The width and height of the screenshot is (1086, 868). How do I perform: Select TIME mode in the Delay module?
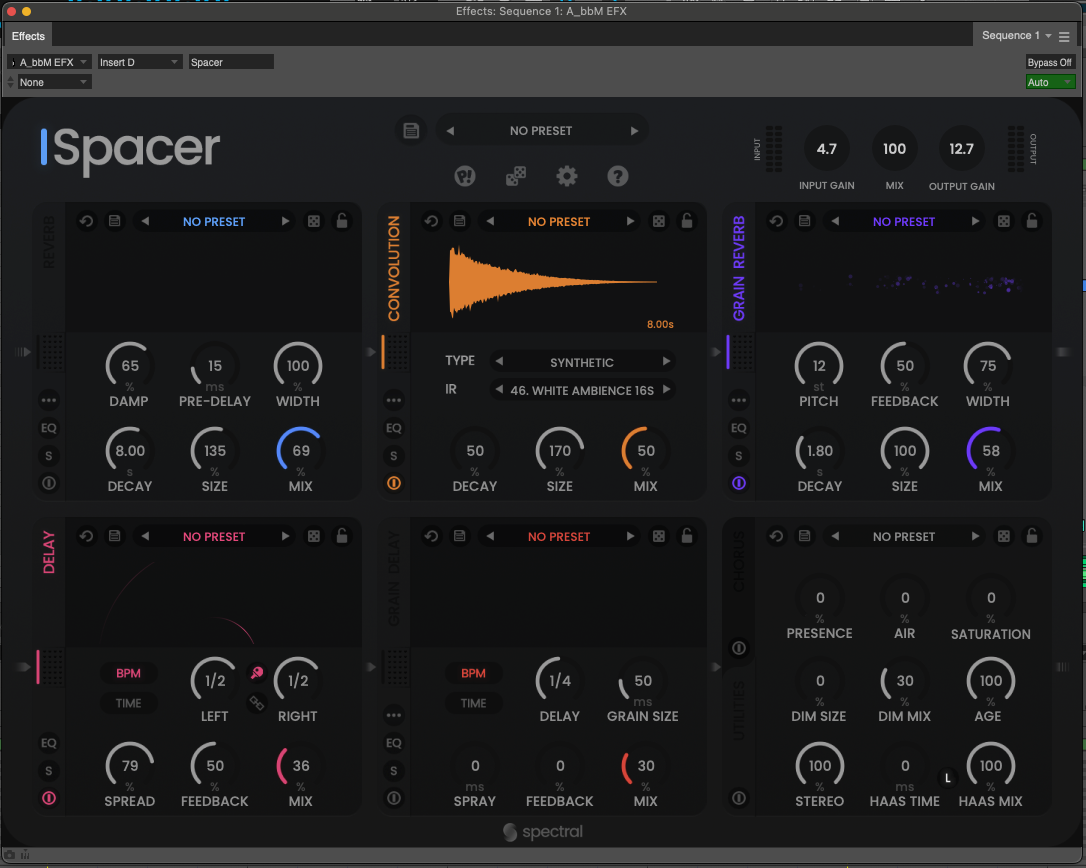point(128,703)
